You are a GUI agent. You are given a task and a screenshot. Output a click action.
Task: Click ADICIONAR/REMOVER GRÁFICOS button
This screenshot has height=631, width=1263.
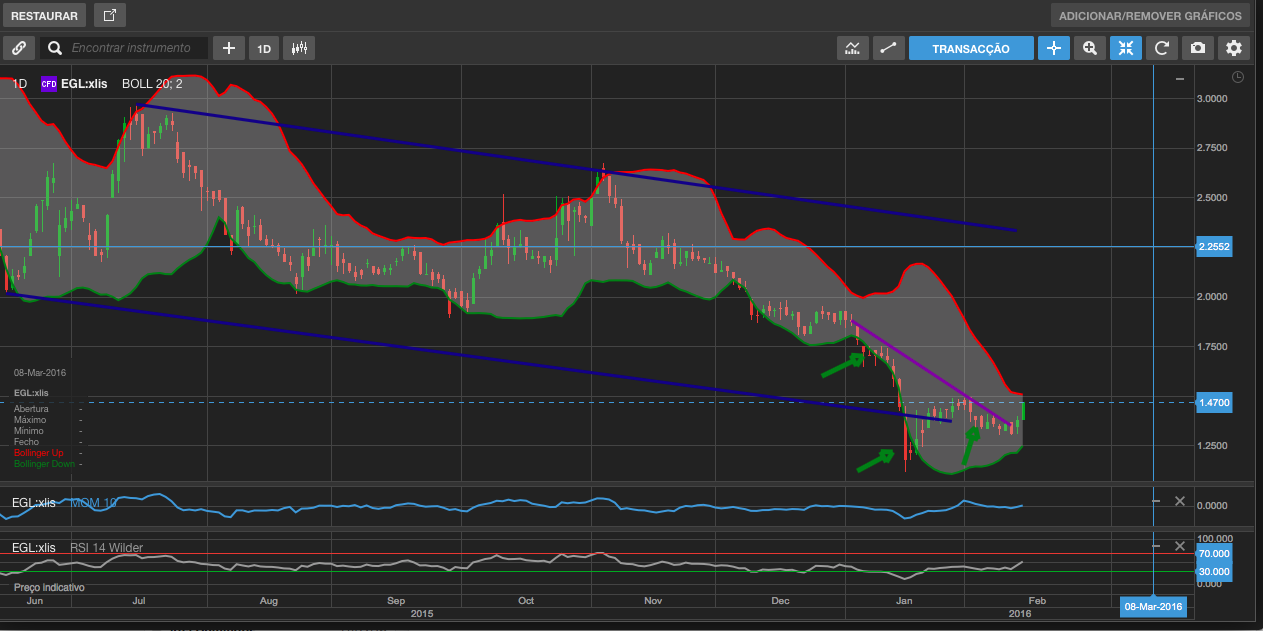(1150, 15)
